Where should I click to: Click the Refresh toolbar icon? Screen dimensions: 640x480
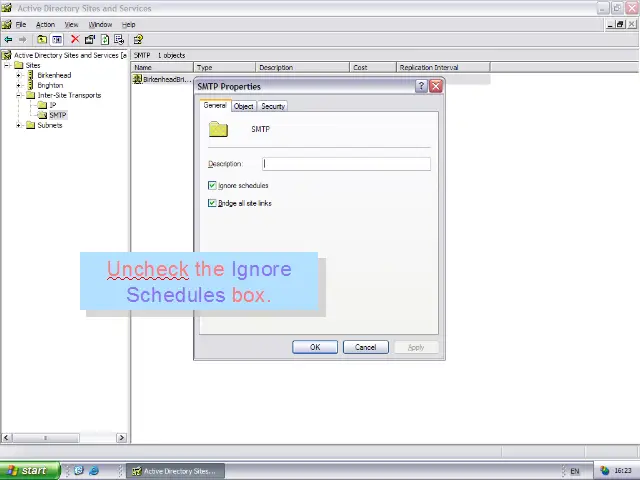(x=104, y=40)
